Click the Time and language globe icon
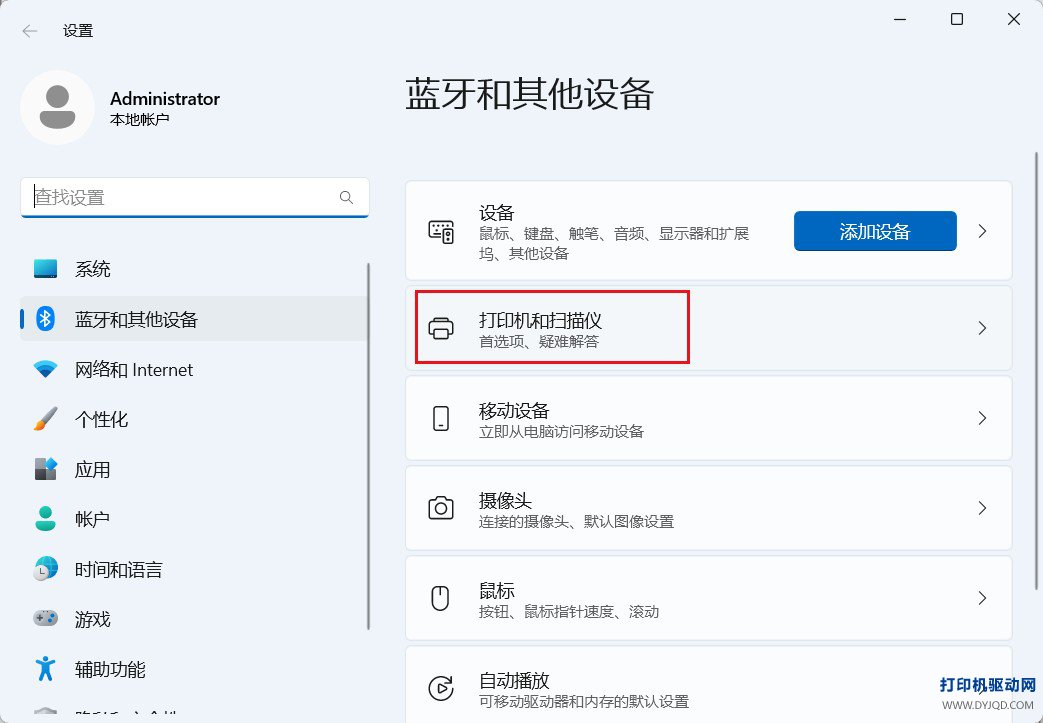Screen dimensions: 1043x723 click(45, 569)
